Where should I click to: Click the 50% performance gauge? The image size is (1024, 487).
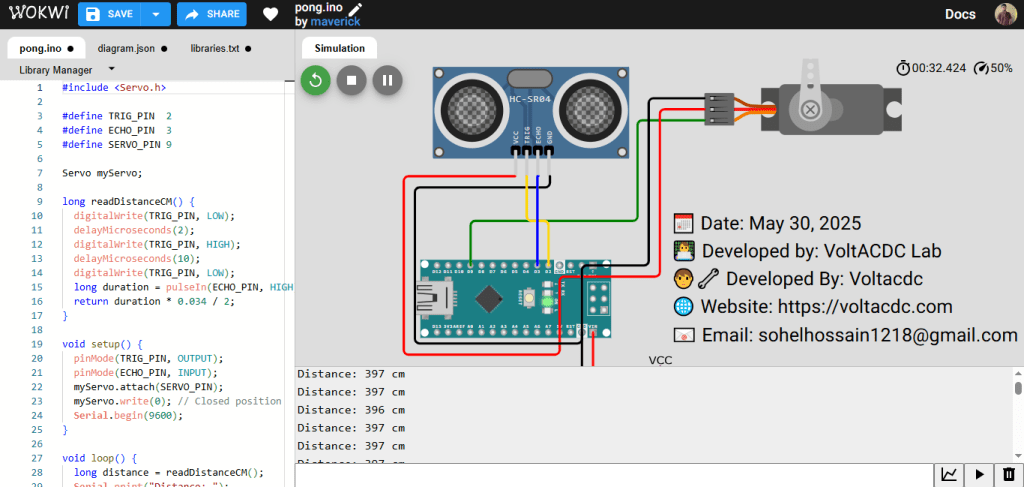point(993,68)
